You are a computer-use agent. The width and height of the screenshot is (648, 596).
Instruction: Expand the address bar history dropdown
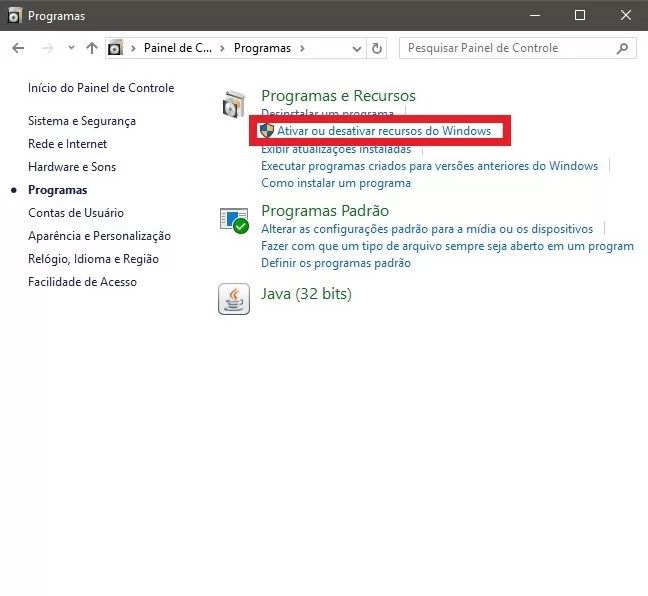point(358,48)
